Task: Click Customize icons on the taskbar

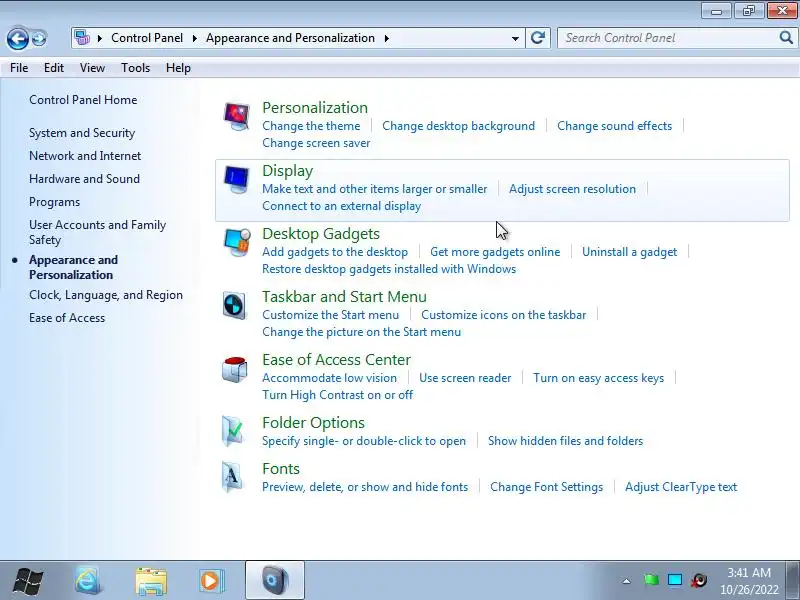Action: (504, 315)
